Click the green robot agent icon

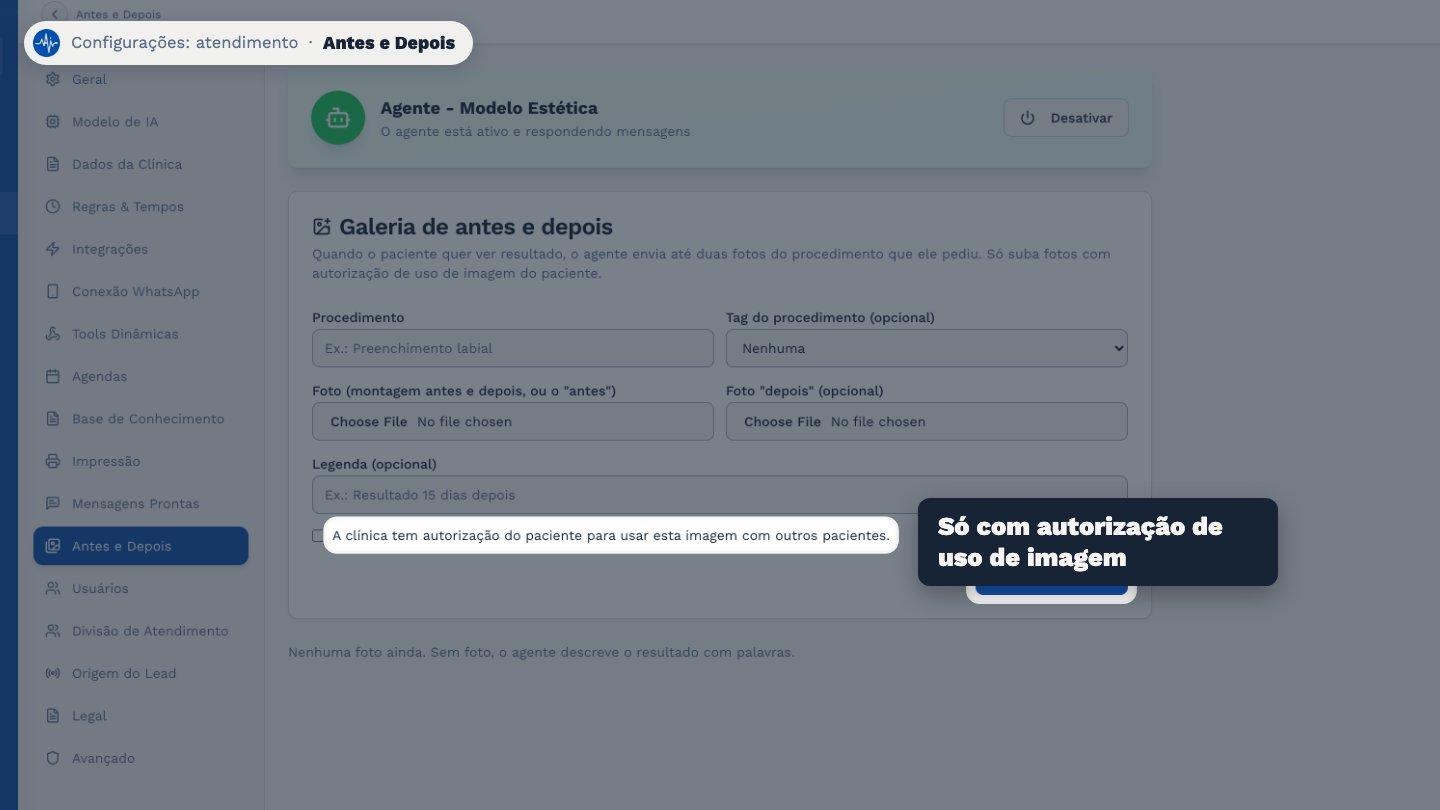(338, 118)
